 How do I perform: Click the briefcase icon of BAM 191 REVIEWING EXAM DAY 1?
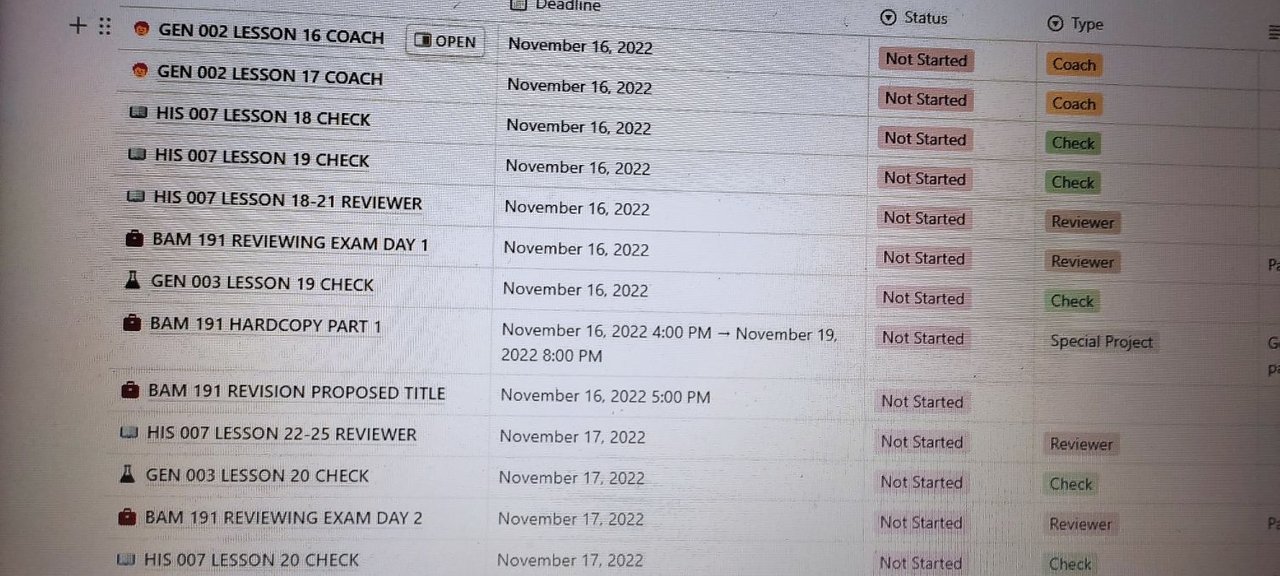135,239
